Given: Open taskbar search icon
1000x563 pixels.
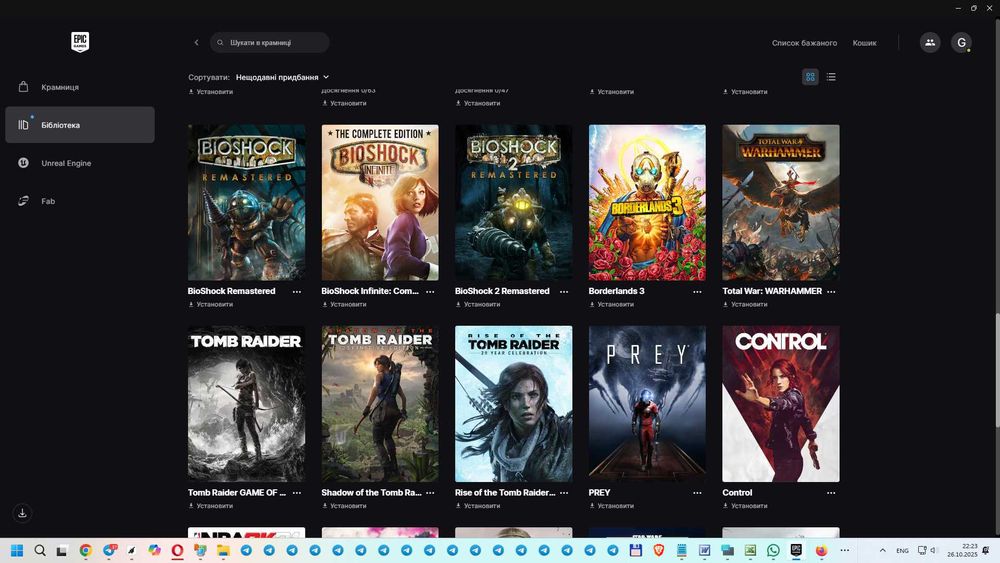Looking at the screenshot, I should [40, 550].
